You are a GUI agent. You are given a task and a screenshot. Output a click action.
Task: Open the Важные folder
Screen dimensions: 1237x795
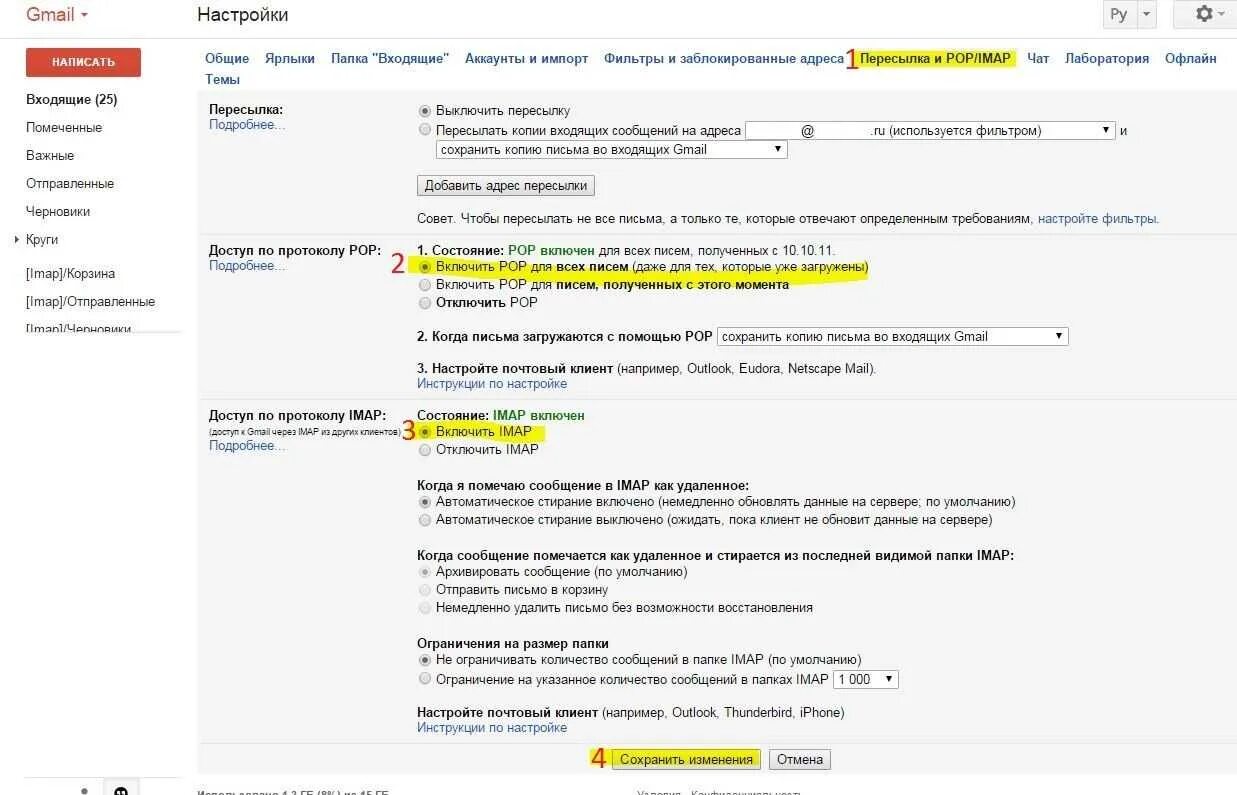pos(50,156)
